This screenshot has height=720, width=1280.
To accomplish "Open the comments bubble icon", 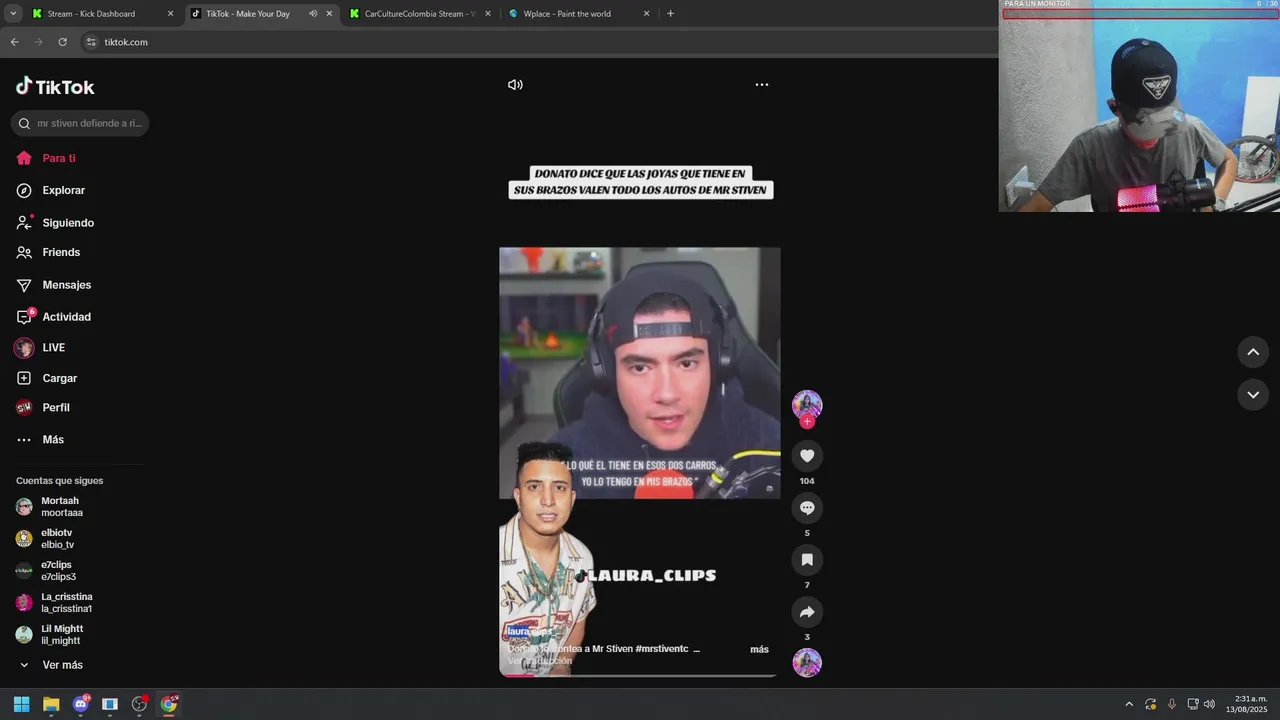I will click(x=807, y=508).
